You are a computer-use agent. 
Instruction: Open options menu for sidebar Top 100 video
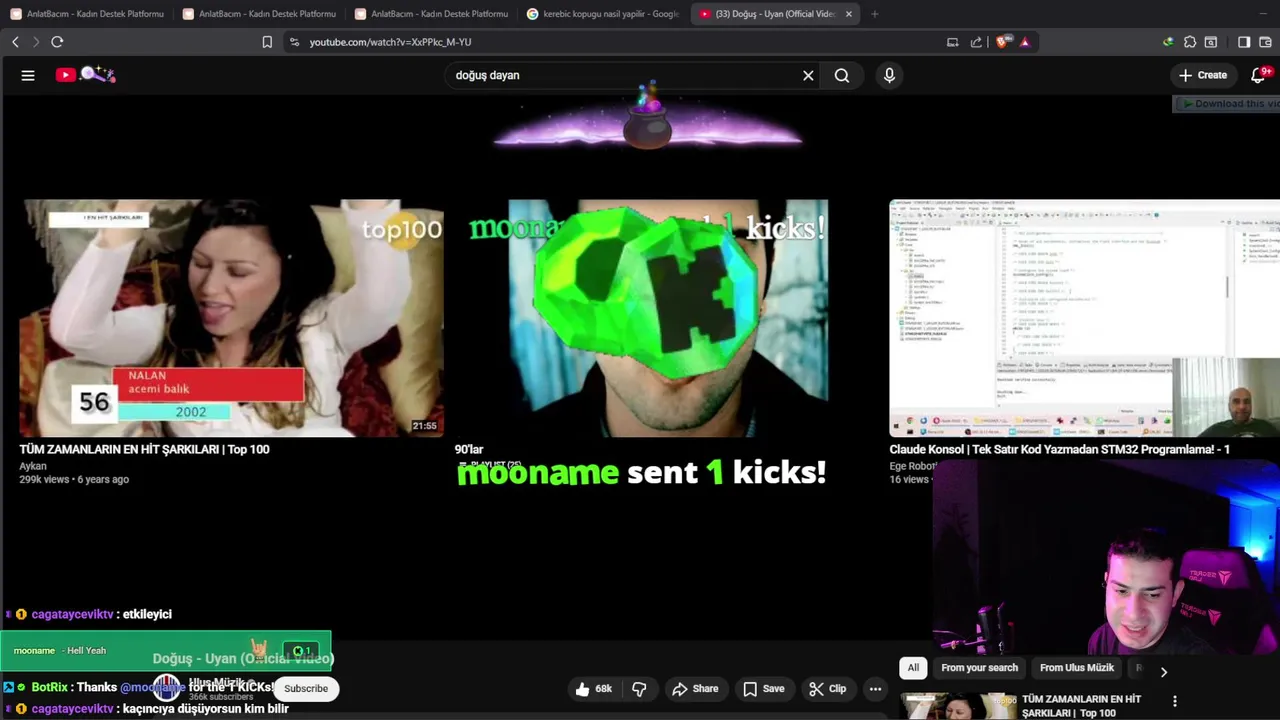pos(1175,701)
